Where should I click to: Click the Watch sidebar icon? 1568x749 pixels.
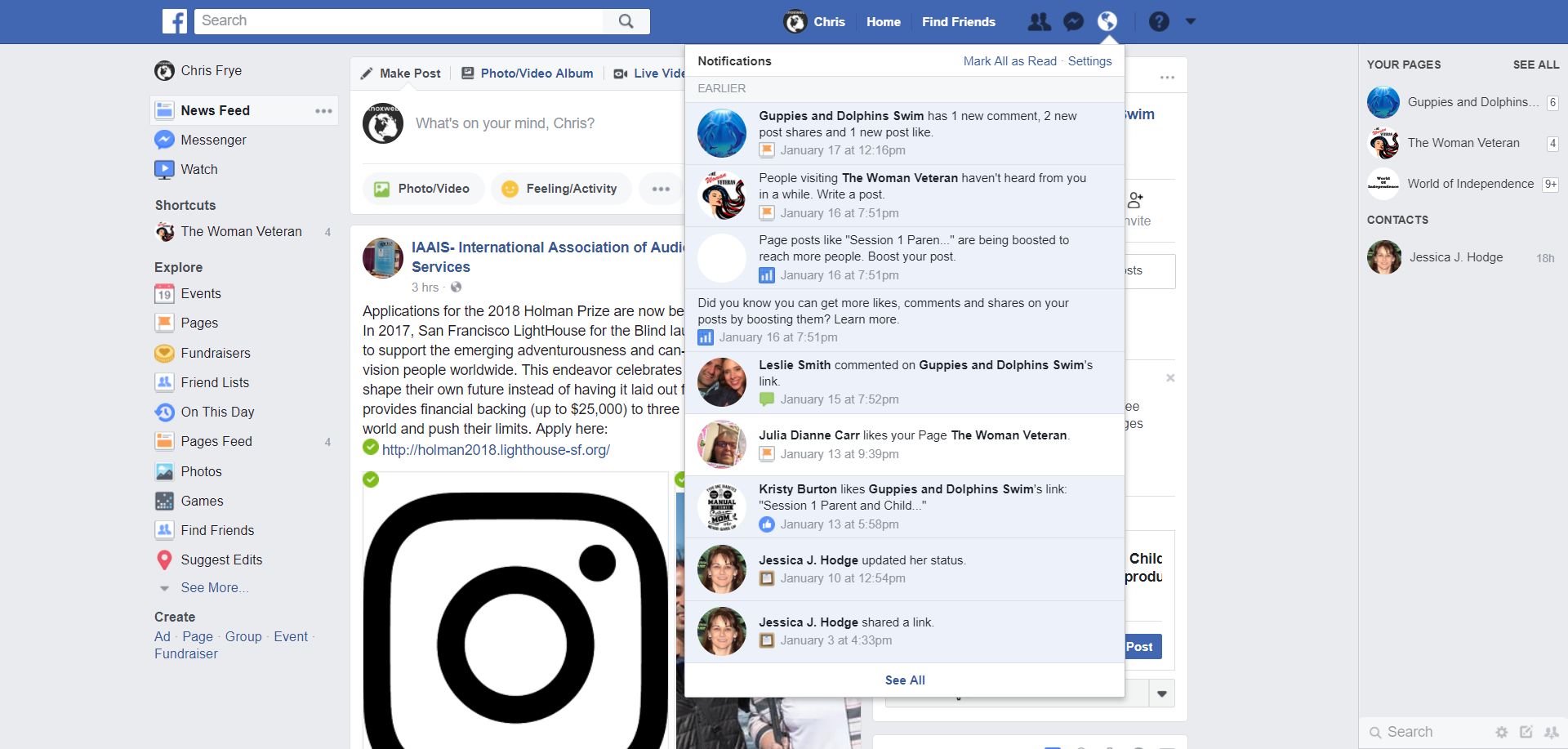click(x=164, y=169)
